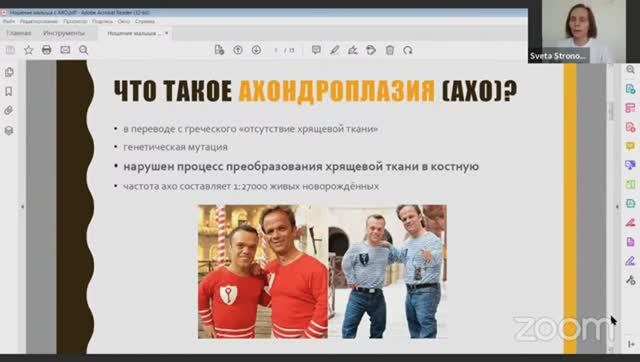The height and width of the screenshot is (362, 640).
Task: Click the АХОНДРОПЛАЗИЯ heading word
Action: click(x=336, y=91)
